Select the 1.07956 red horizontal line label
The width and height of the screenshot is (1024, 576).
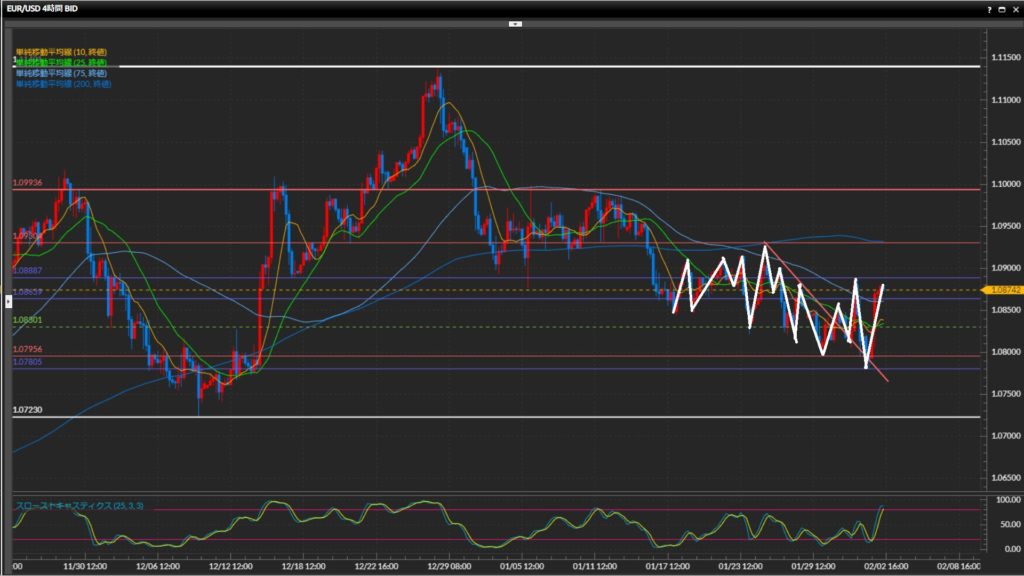click(27, 349)
